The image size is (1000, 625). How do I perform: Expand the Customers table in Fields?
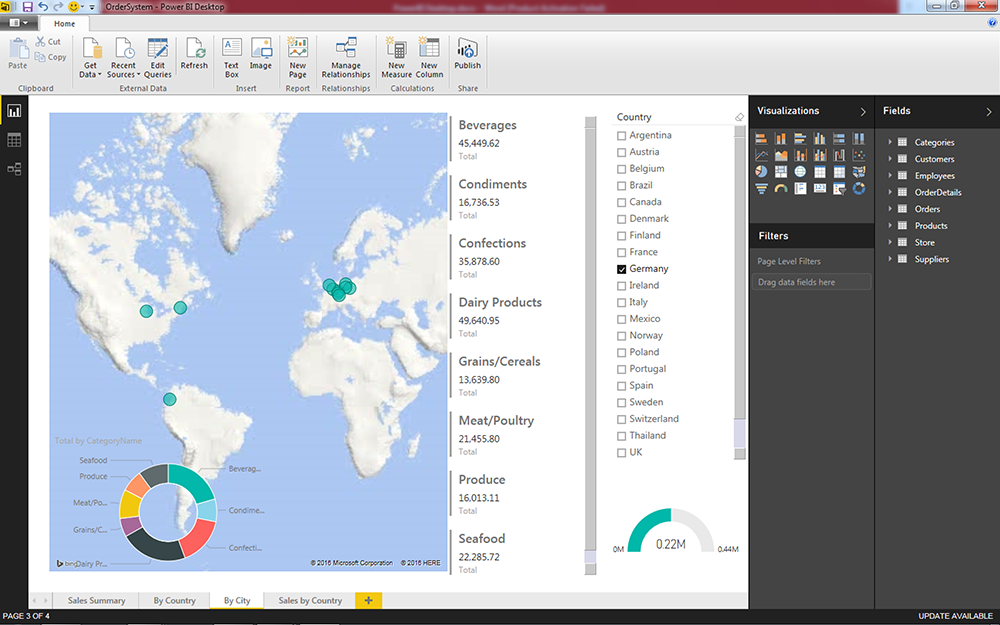890,159
